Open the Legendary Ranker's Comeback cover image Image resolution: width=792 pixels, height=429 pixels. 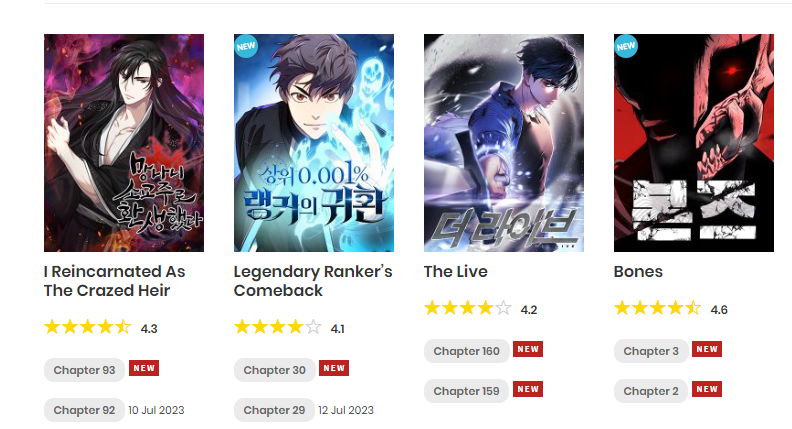[314, 143]
